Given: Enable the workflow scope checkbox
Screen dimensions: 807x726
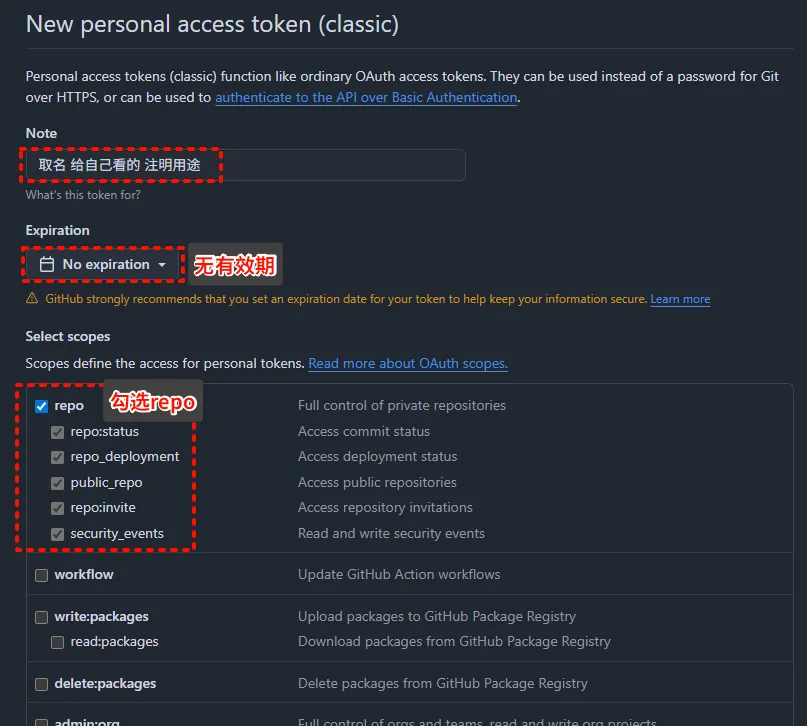Looking at the screenshot, I should 42,575.
